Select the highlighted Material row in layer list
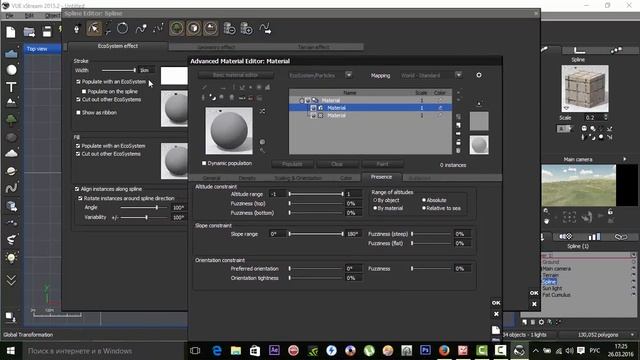The width and height of the screenshot is (640, 360). click(x=370, y=108)
